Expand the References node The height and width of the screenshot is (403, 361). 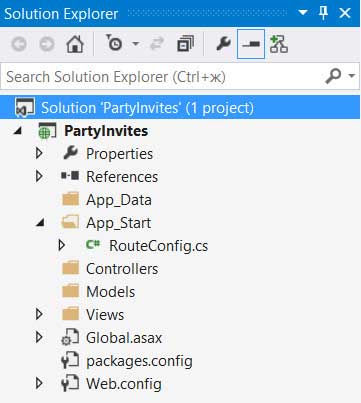pyautogui.click(x=39, y=176)
